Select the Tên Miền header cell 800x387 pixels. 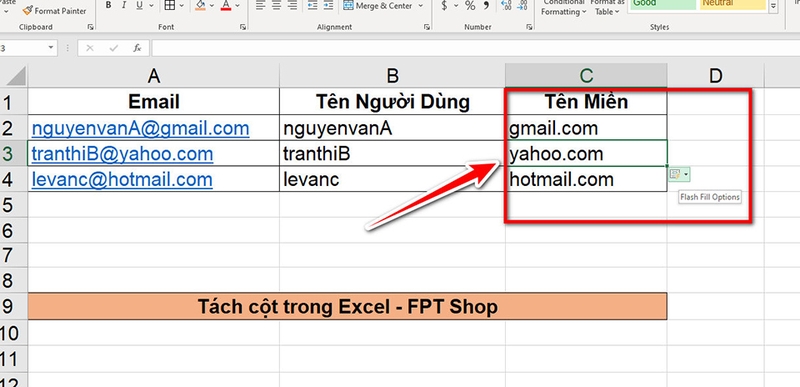(x=586, y=102)
